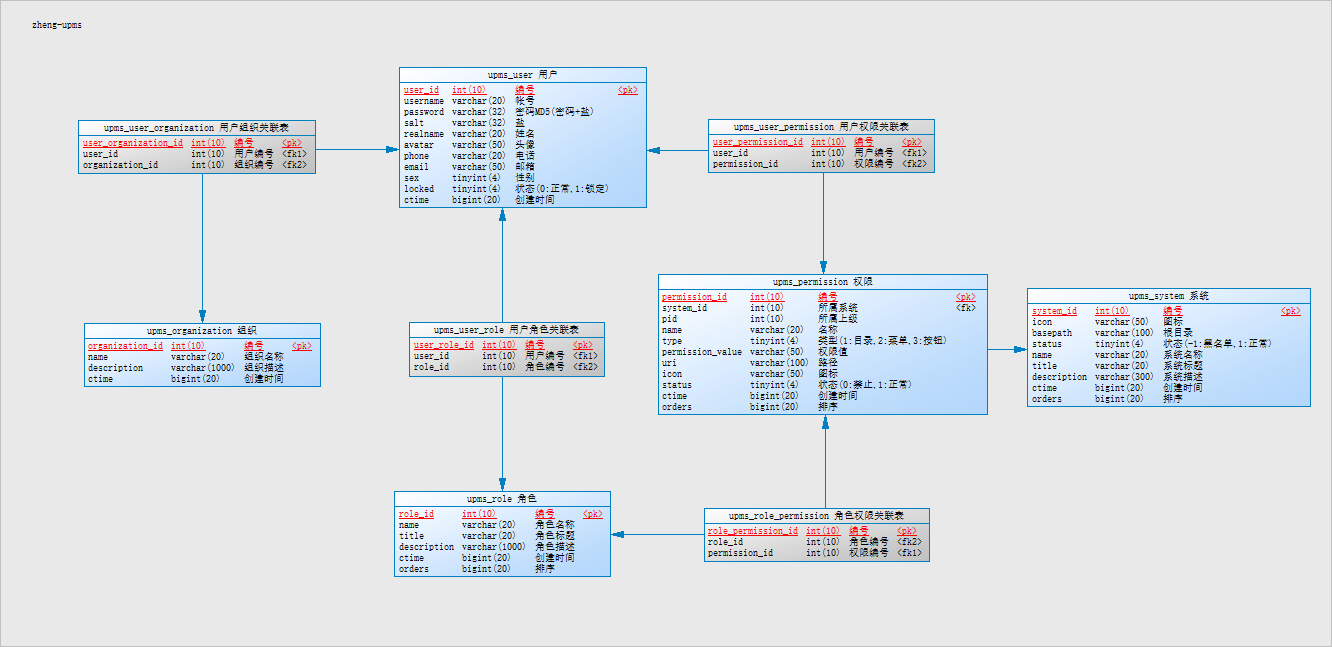Click the upms_user_role table header
Screen dimensions: 1332x647
tap(507, 330)
